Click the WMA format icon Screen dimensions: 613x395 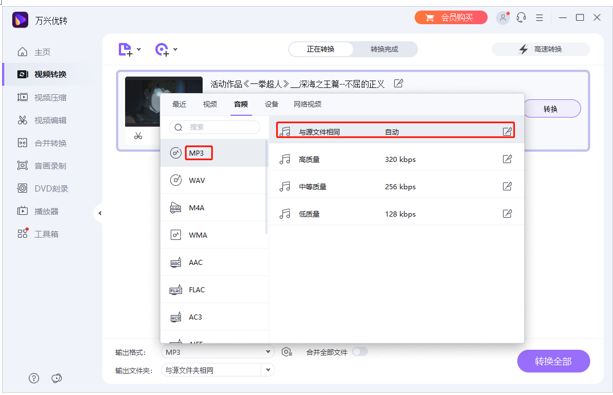pos(176,235)
